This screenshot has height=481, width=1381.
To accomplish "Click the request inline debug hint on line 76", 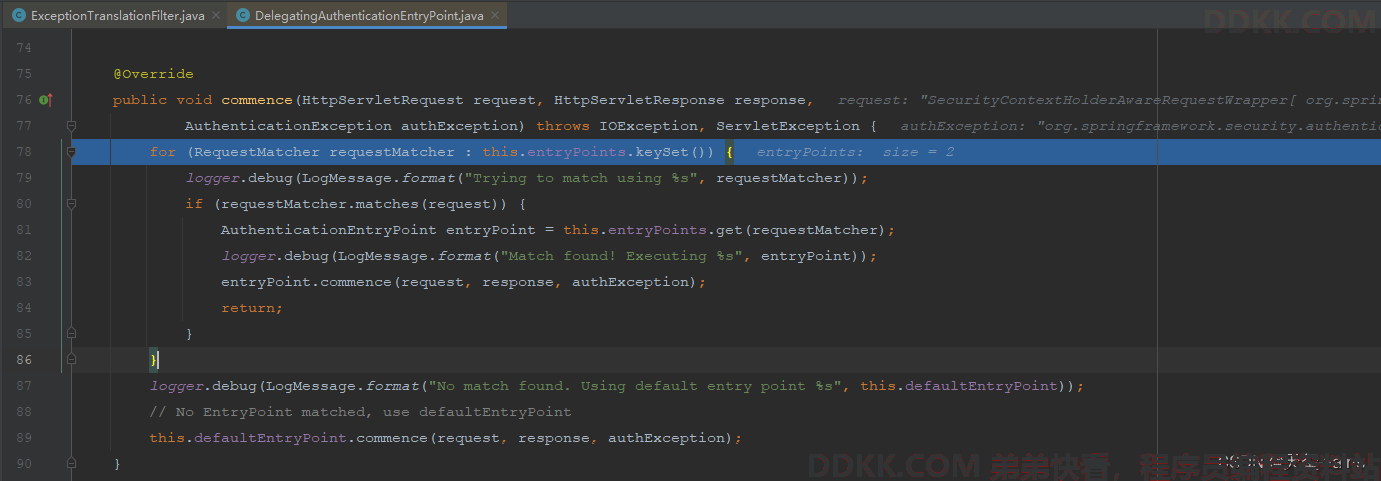I will pyautogui.click(x=1108, y=100).
